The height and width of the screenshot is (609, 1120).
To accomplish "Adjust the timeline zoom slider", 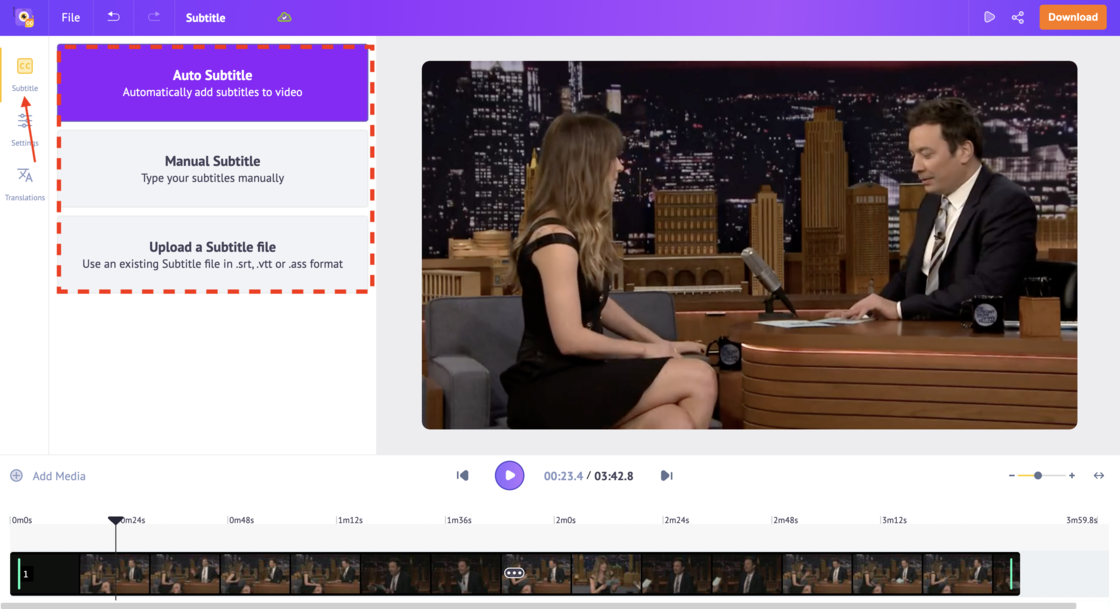I will (1038, 476).
